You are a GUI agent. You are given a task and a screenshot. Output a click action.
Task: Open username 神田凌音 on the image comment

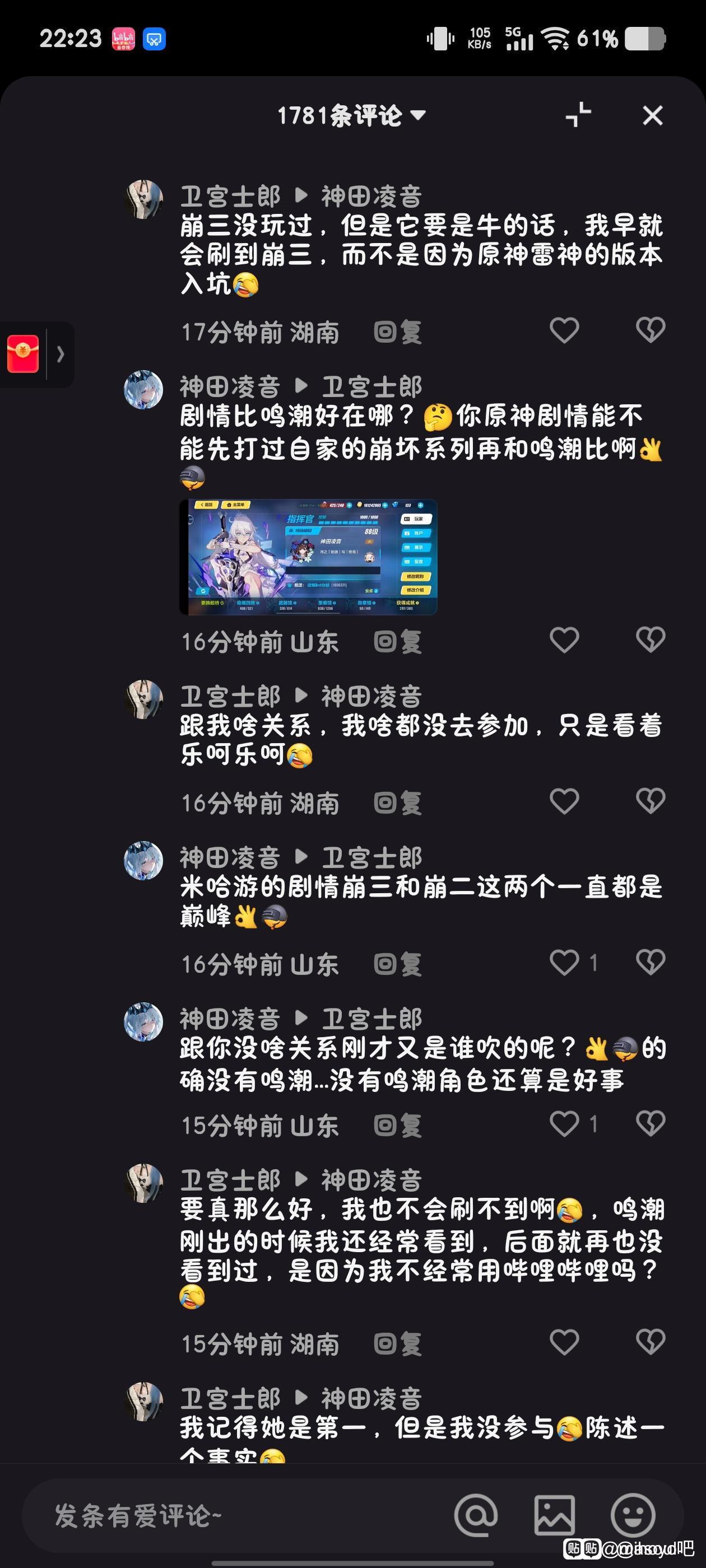pyautogui.click(x=230, y=386)
